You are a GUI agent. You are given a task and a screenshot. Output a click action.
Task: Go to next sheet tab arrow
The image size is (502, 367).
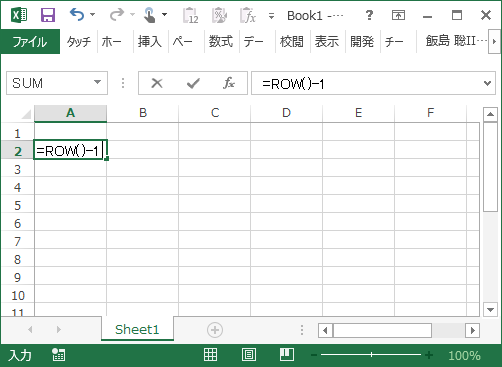pyautogui.click(x=59, y=330)
